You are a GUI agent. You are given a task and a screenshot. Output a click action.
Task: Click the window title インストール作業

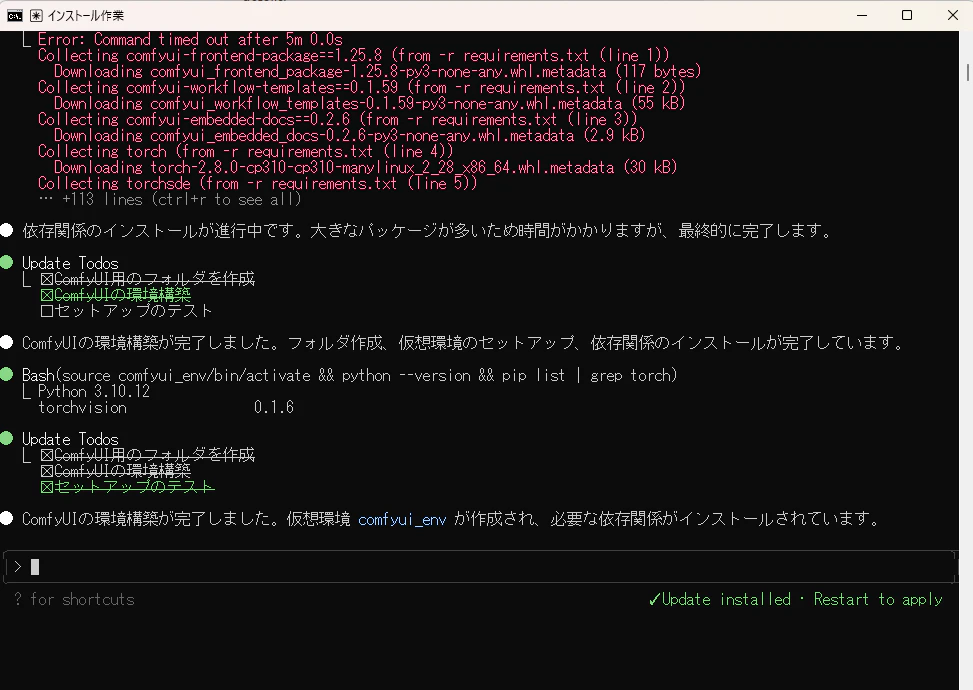coord(86,16)
